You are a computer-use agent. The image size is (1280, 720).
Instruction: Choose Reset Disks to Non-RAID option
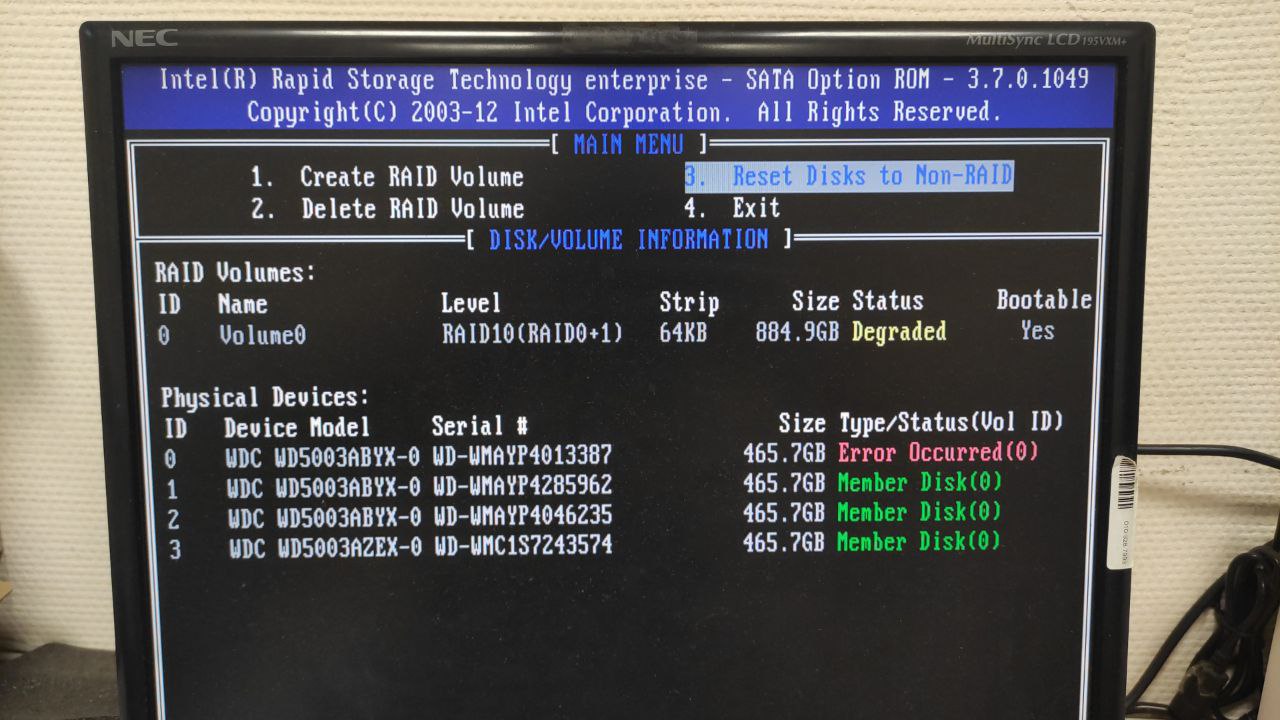tap(849, 176)
